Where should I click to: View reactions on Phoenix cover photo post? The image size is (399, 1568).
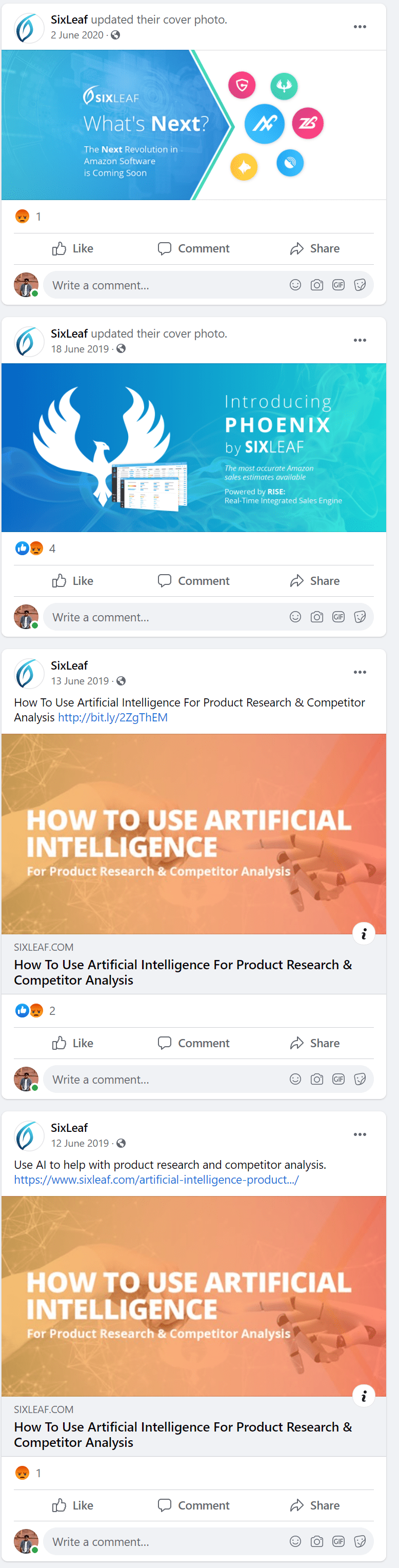(x=35, y=548)
